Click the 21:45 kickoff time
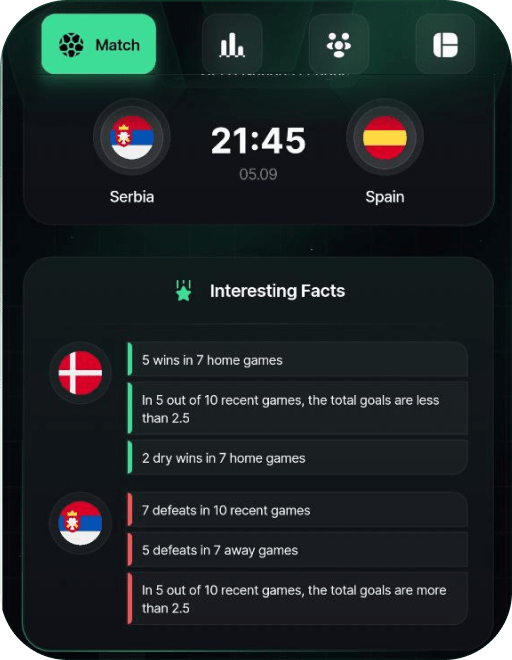This screenshot has width=512, height=660. pos(258,141)
